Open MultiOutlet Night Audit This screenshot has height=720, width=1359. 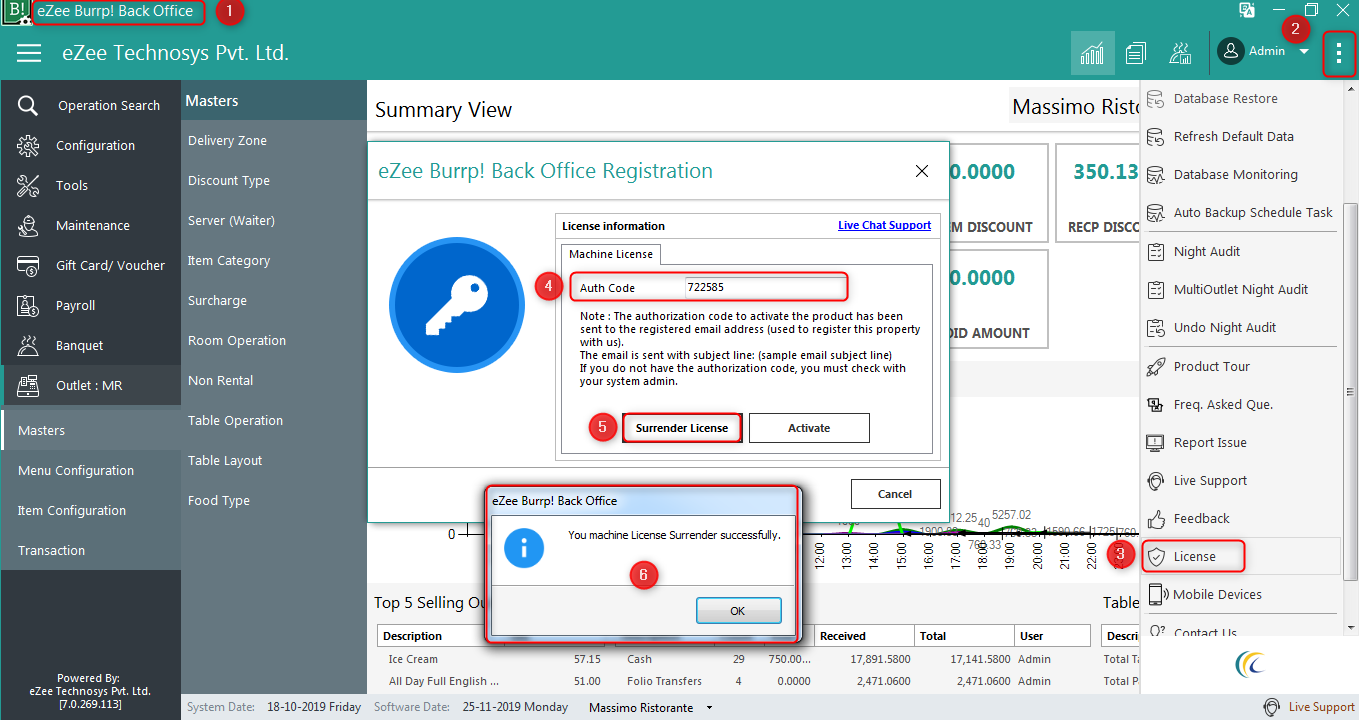pos(1240,289)
